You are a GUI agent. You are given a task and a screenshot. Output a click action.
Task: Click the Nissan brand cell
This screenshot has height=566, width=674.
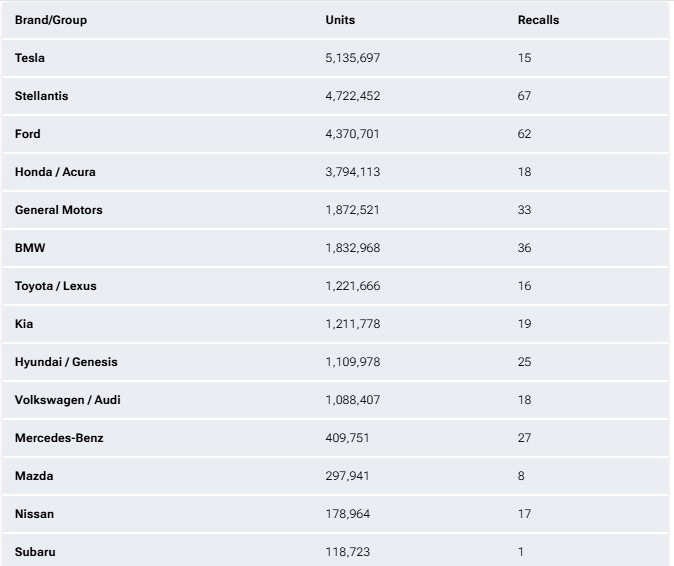coord(34,514)
